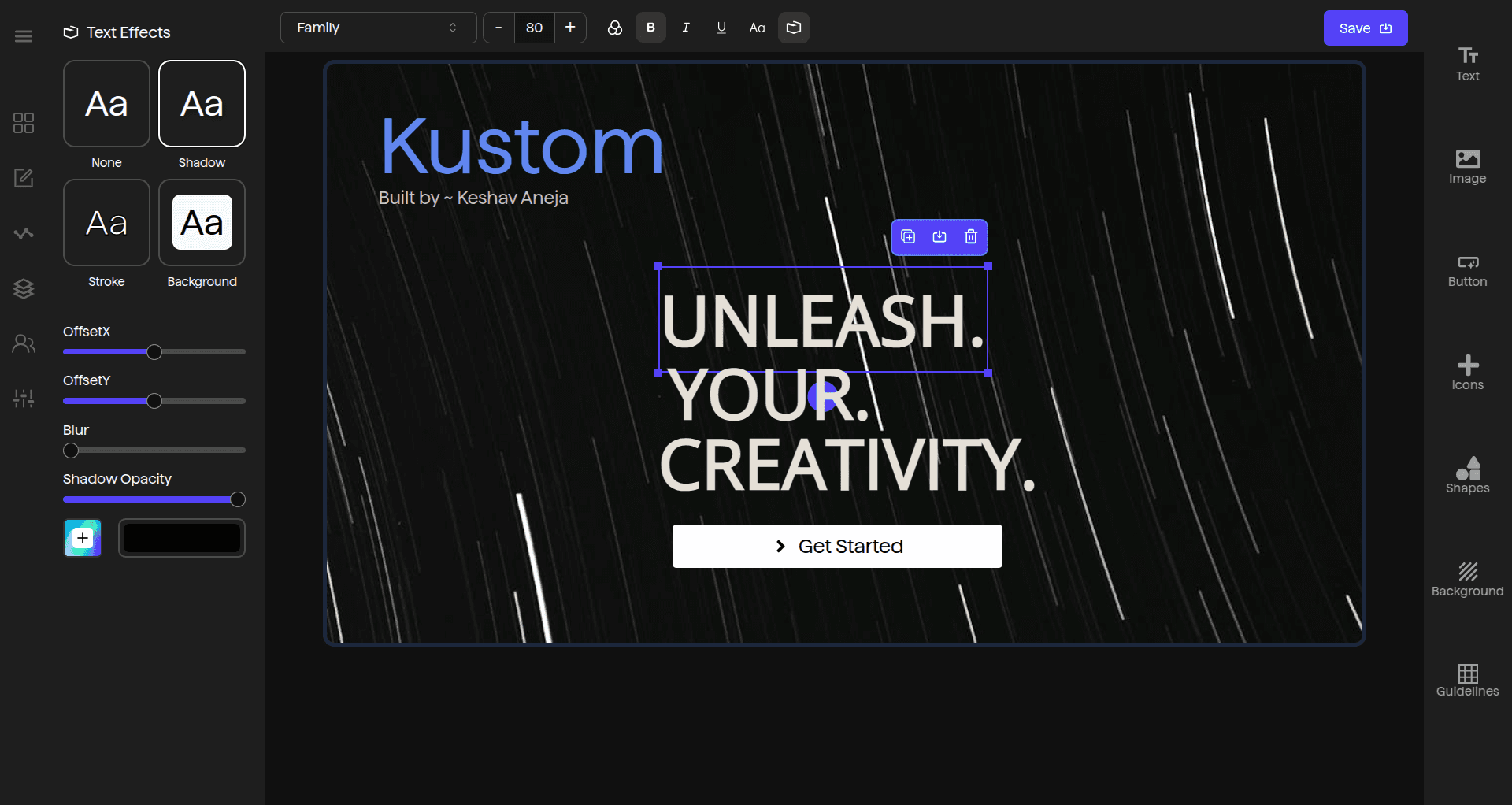
Task: Decrease font size with minus button
Action: pos(498,28)
